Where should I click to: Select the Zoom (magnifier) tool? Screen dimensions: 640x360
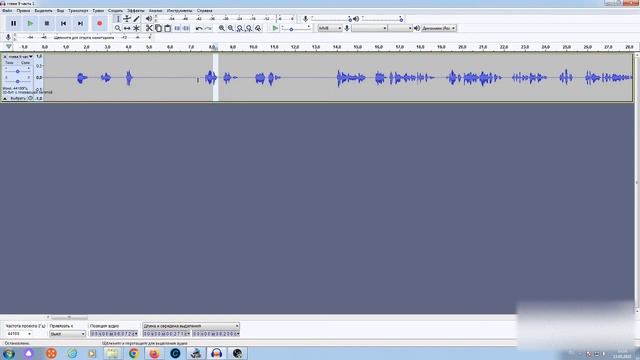click(x=118, y=28)
